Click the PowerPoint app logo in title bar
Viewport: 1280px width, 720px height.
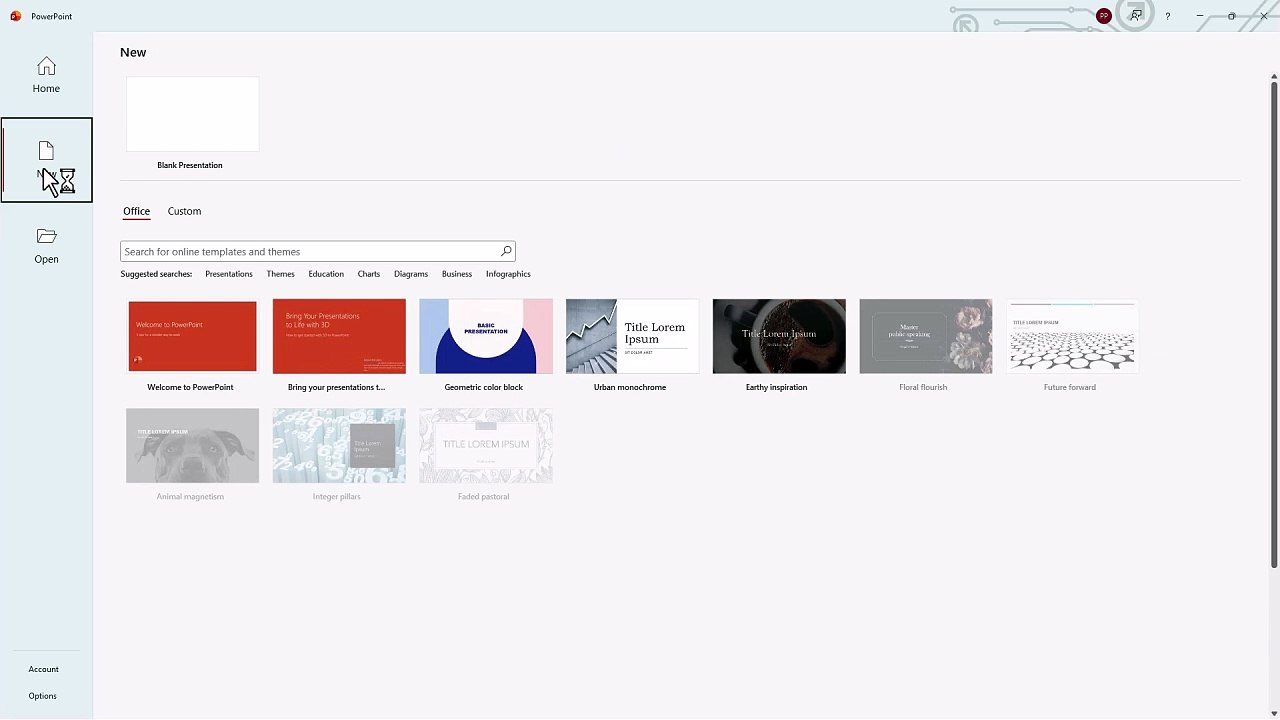click(15, 16)
